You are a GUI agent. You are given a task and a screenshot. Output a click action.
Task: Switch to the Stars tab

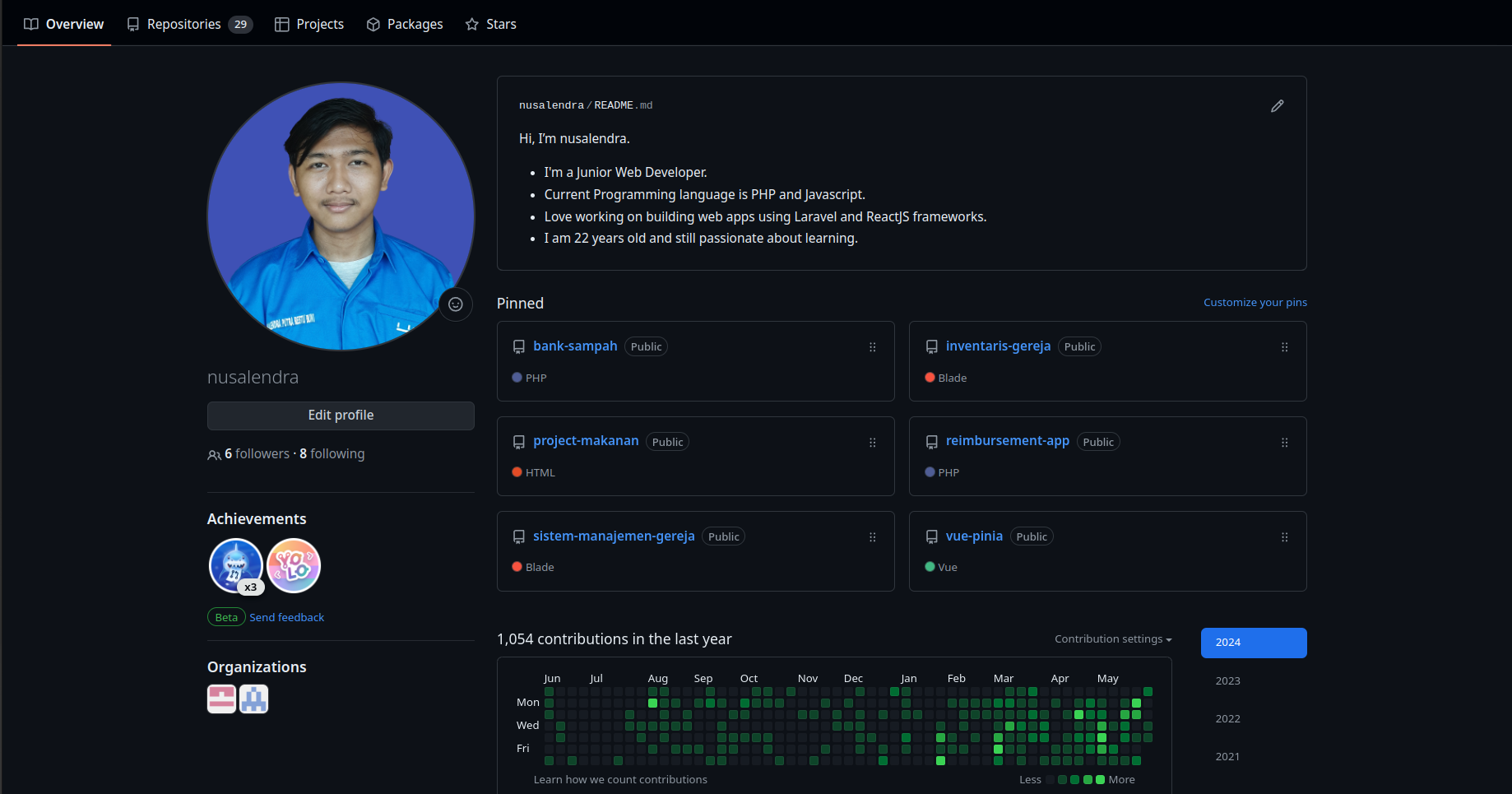pyautogui.click(x=491, y=25)
